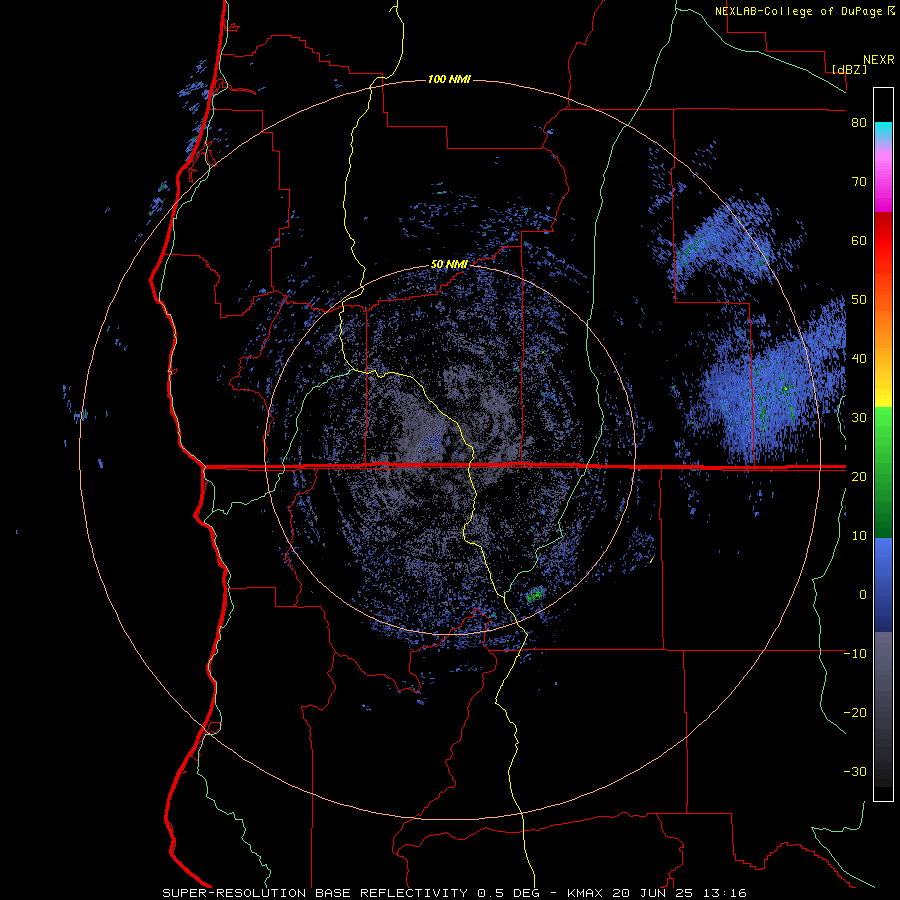Click the -10 value on dBZ scale
The width and height of the screenshot is (900, 900).
855,654
